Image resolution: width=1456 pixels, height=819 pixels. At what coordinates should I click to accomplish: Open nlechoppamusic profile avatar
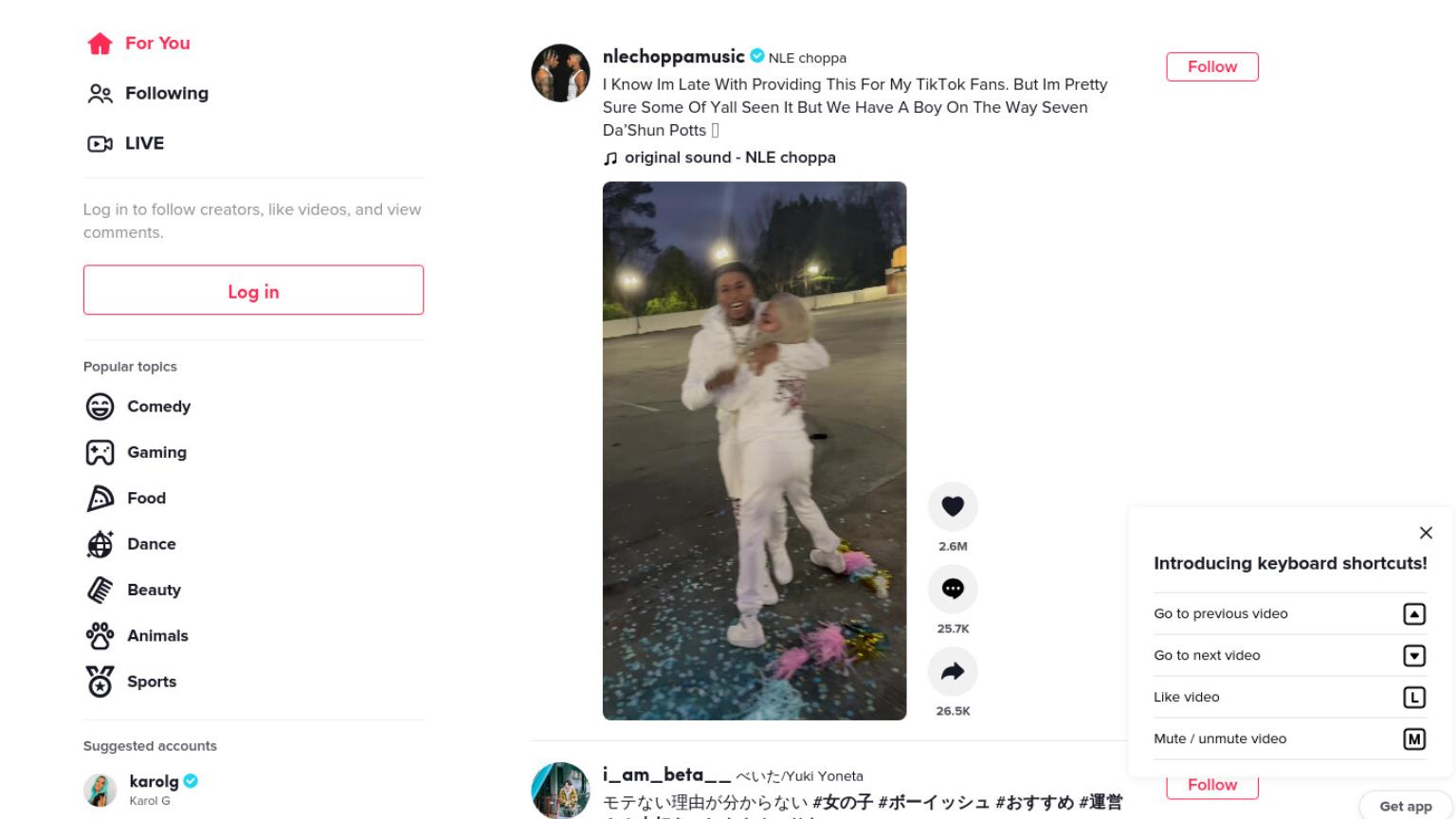(x=560, y=73)
